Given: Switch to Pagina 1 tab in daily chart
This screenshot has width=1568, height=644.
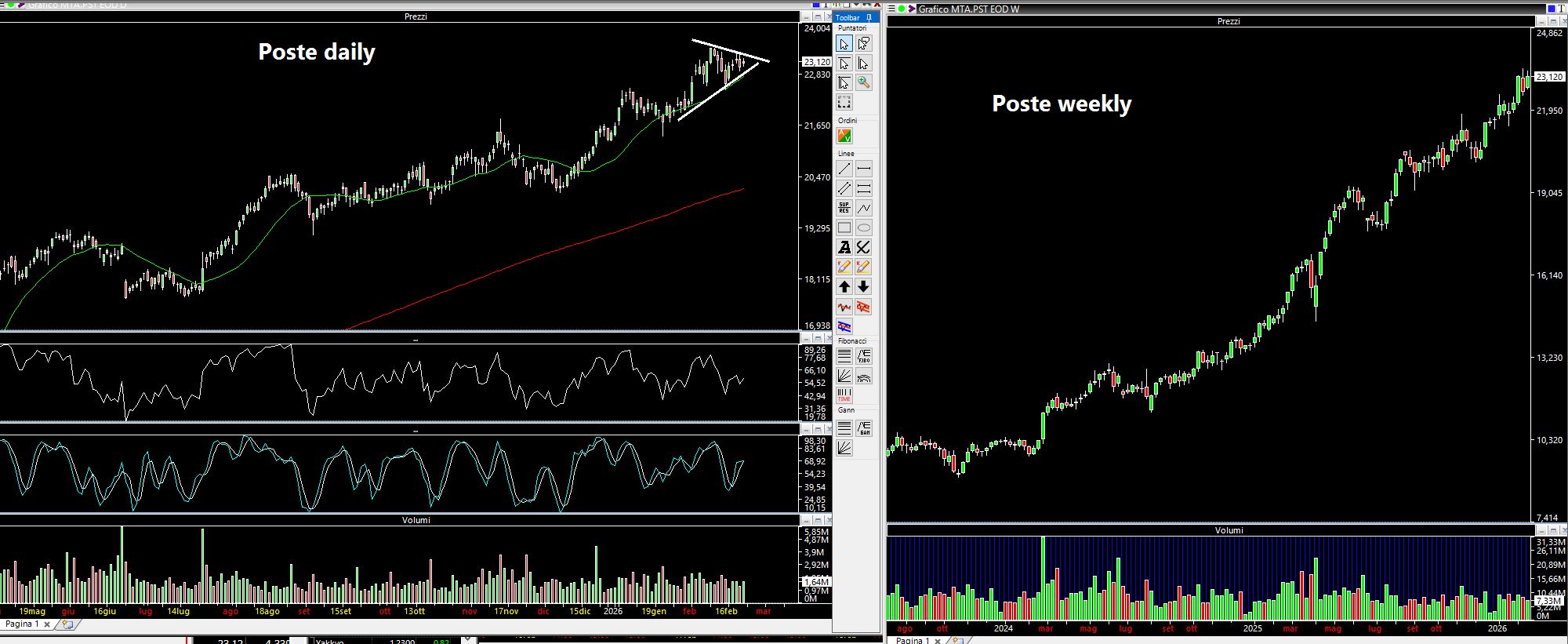Looking at the screenshot, I should 22,624.
